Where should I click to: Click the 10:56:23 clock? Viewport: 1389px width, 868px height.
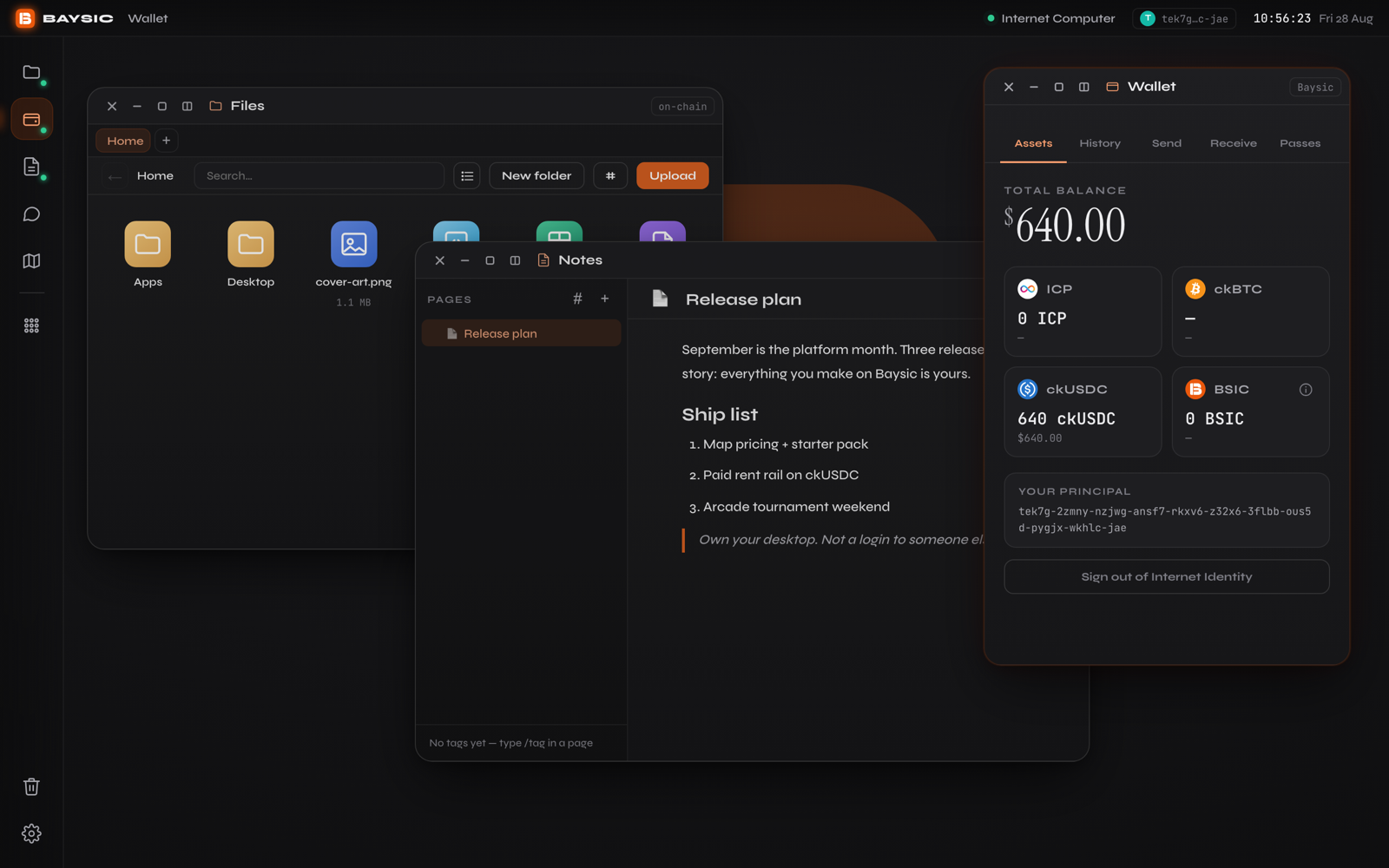tap(1281, 18)
